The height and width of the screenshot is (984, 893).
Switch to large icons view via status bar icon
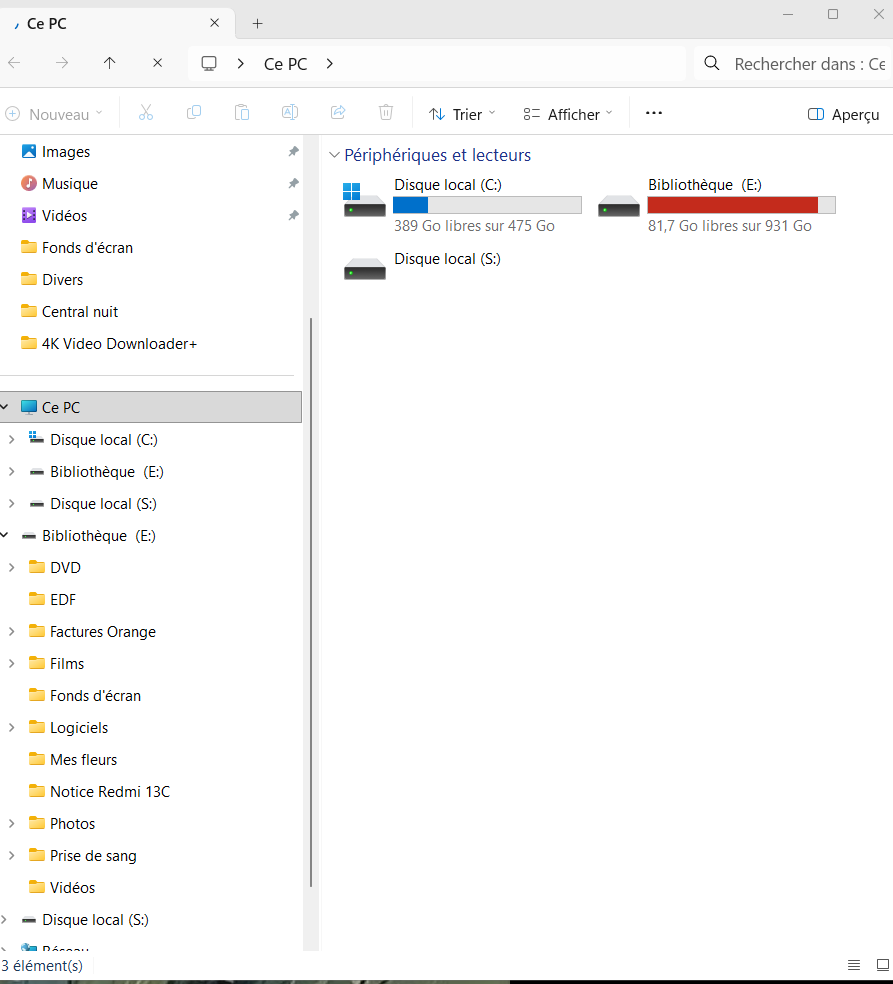(883, 965)
